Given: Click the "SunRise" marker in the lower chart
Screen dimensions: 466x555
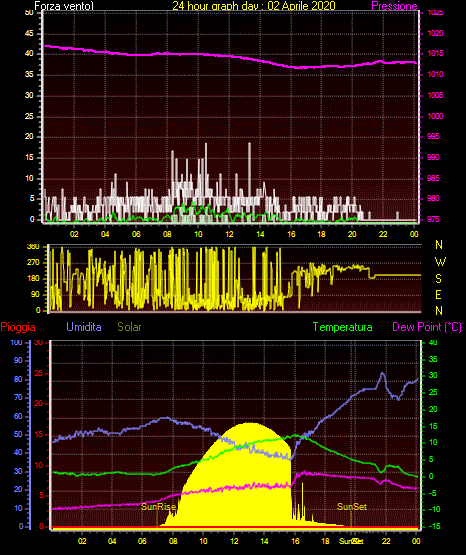Looking at the screenshot, I should coord(159,507).
